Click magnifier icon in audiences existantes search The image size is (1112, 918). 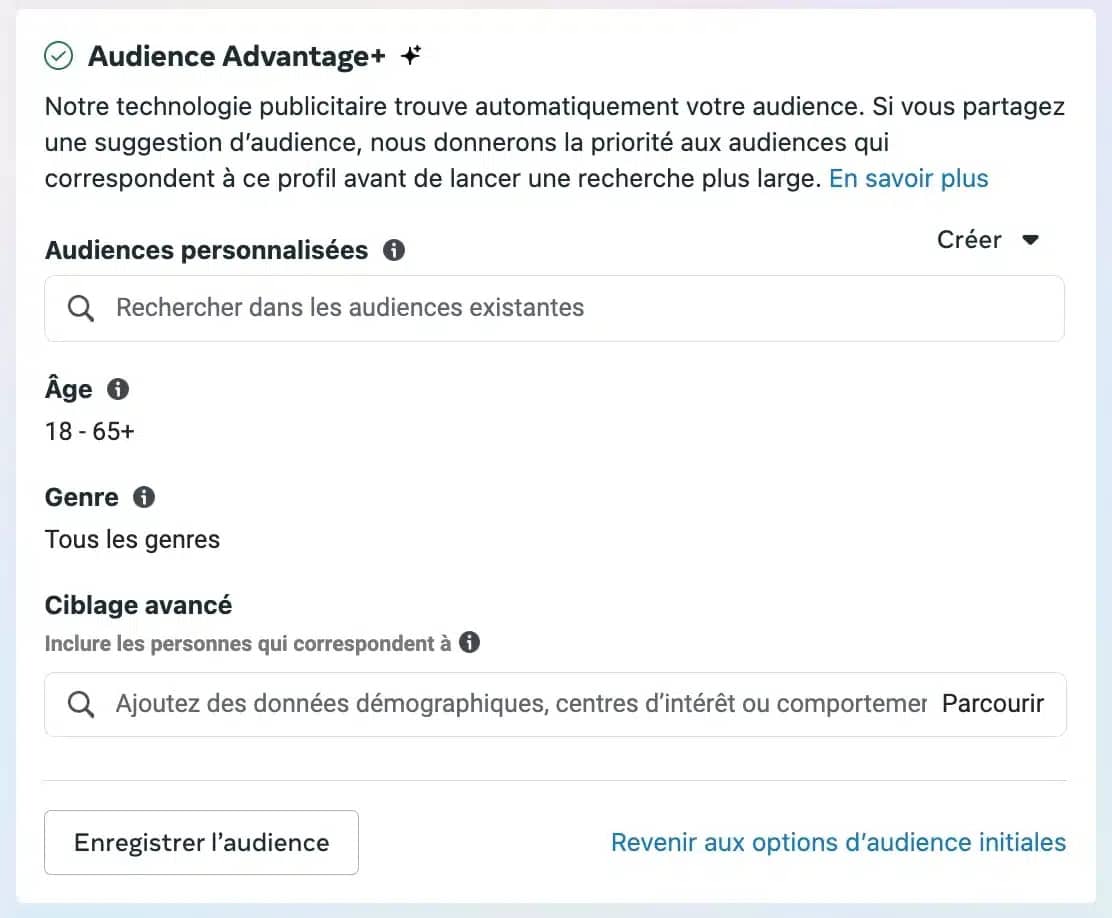(x=80, y=308)
